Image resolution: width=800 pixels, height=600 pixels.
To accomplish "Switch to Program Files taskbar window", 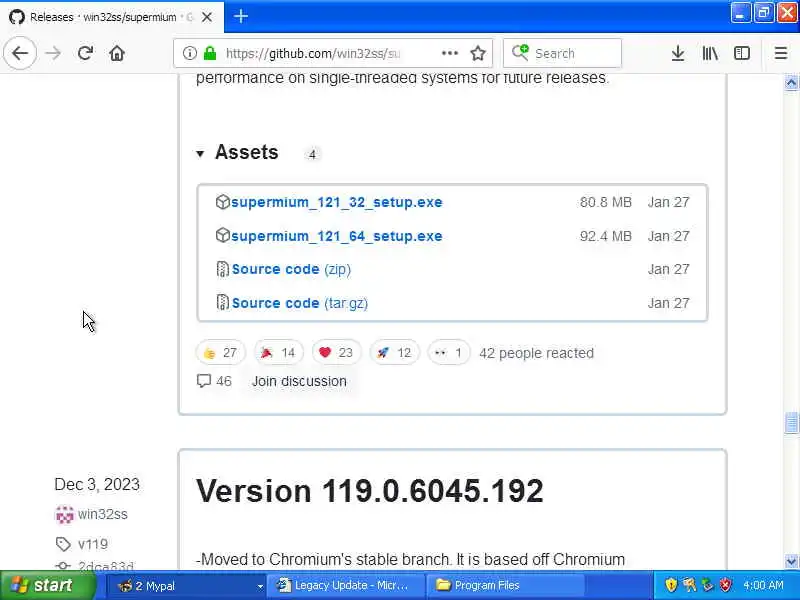I will [x=505, y=585].
